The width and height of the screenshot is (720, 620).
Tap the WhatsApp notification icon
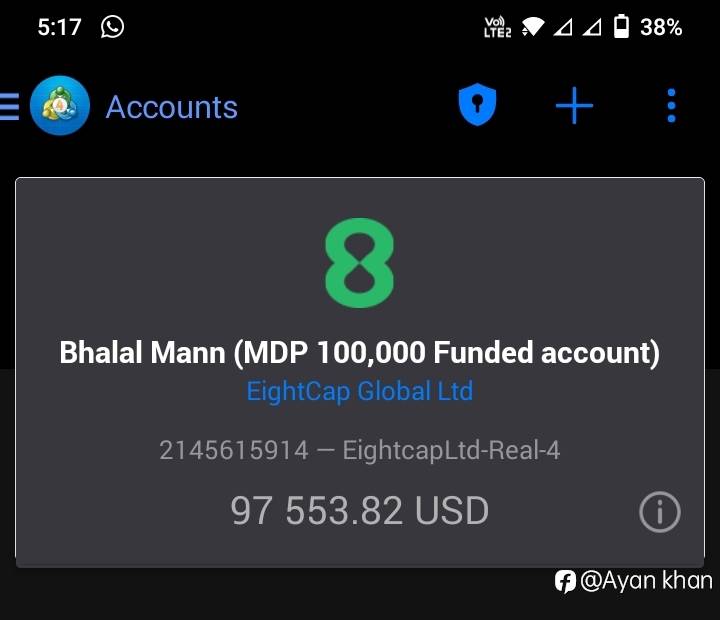(x=112, y=27)
